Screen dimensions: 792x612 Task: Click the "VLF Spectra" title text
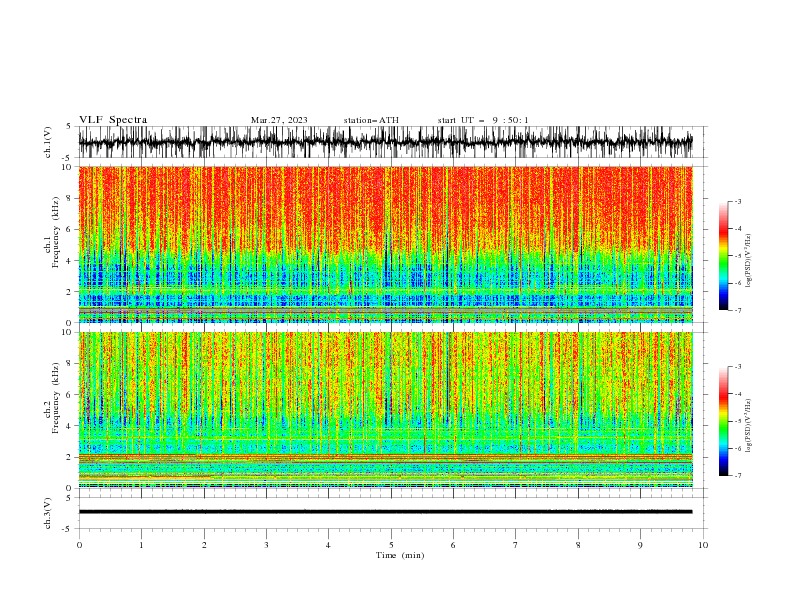click(x=113, y=120)
